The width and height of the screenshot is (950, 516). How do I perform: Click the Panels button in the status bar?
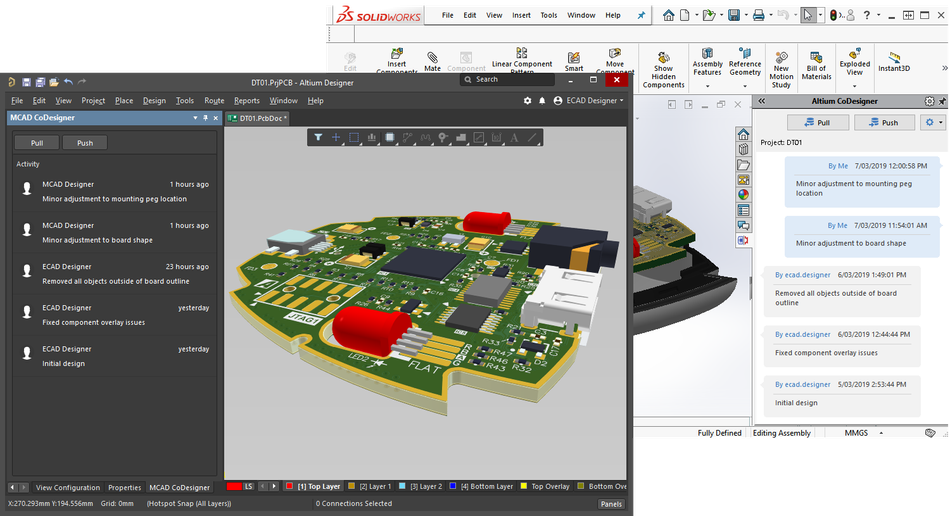pos(611,503)
